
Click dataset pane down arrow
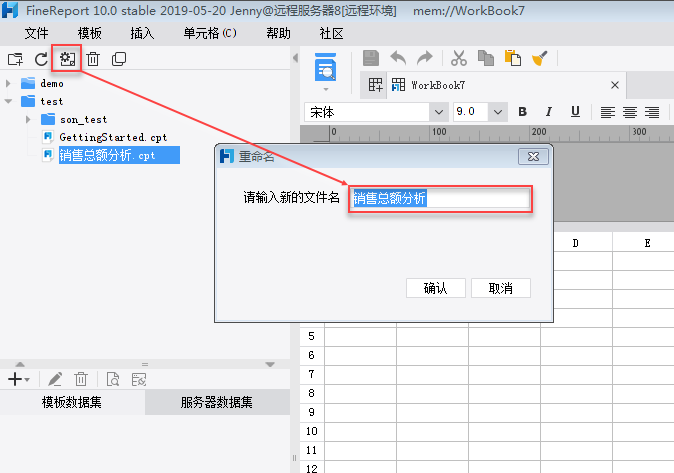(270, 364)
